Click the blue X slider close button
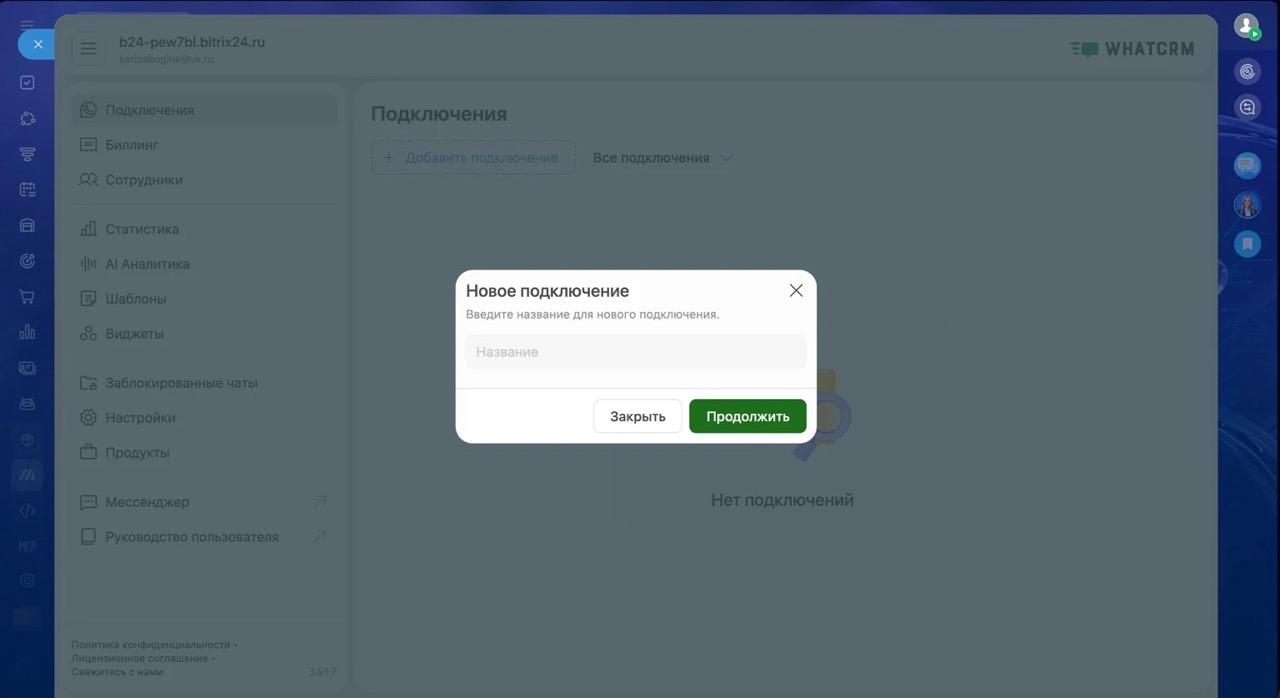Image resolution: width=1280 pixels, height=698 pixels. point(37,44)
